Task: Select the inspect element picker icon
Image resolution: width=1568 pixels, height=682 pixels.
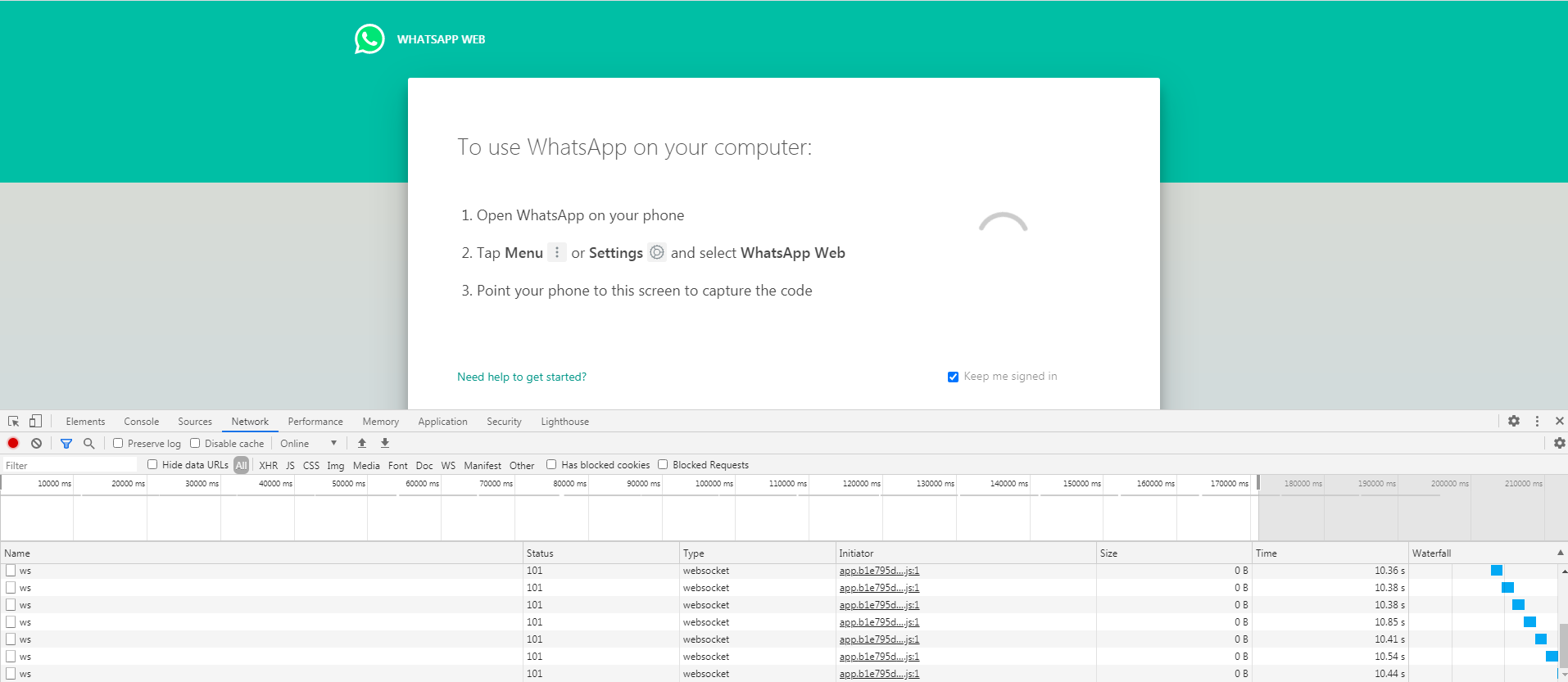Action: click(14, 421)
